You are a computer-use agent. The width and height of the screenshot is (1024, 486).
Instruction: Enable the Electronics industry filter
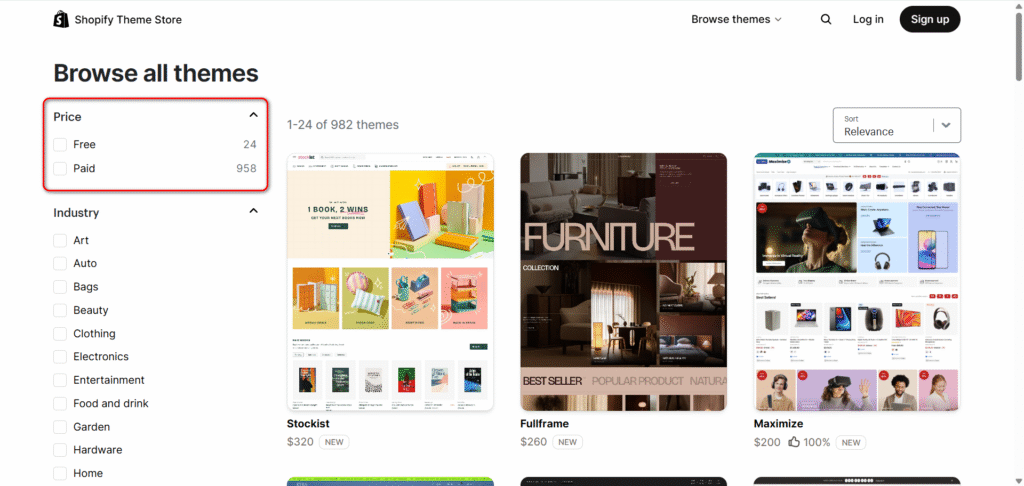60,357
